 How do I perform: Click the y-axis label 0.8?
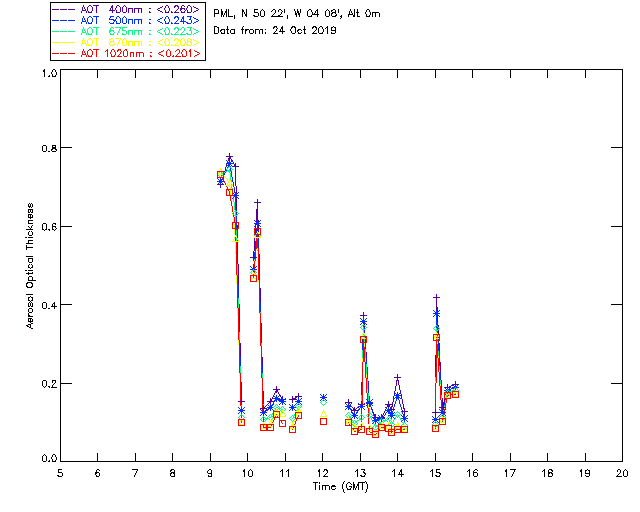49,148
